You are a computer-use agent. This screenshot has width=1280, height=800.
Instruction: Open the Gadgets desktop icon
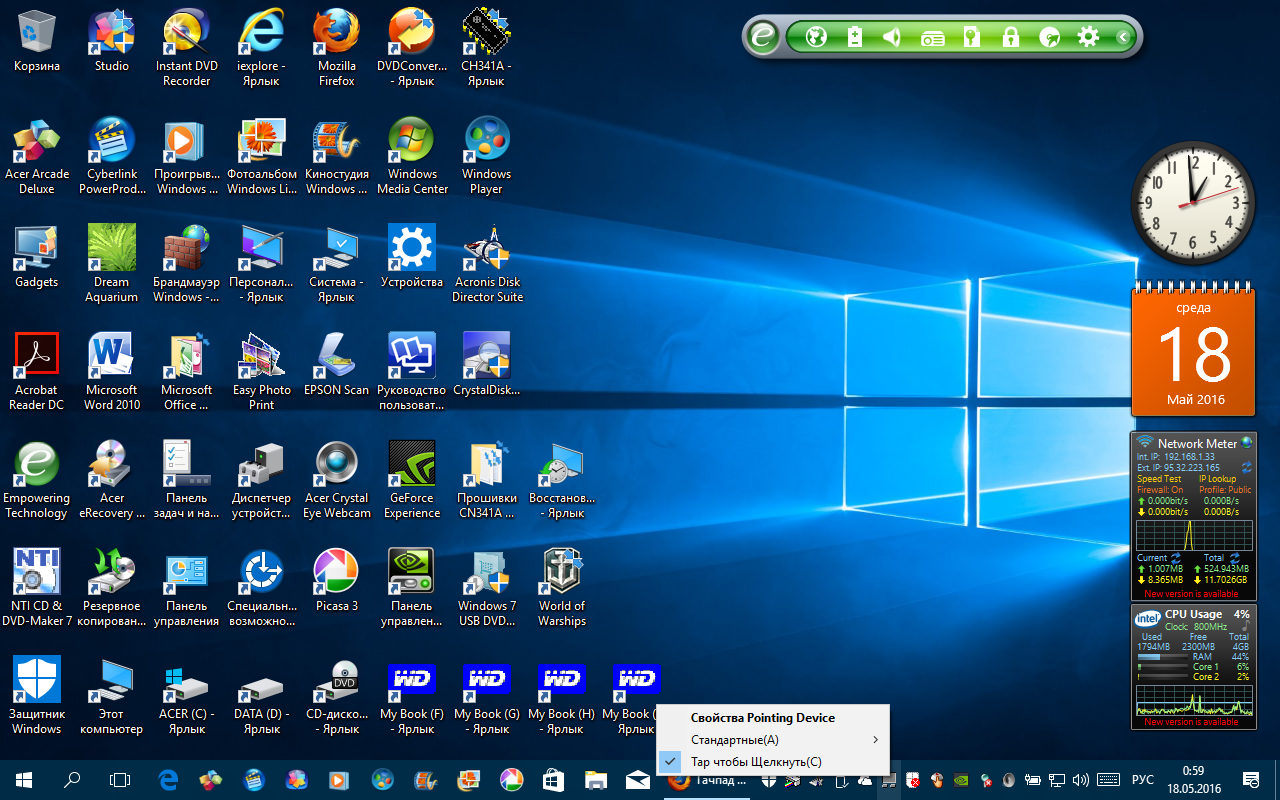coord(37,257)
